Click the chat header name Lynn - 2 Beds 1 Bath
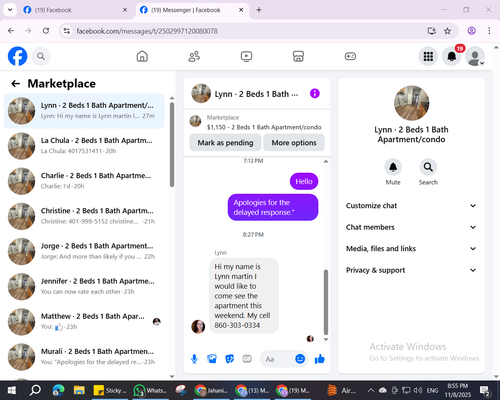500x400 pixels. pyautogui.click(x=256, y=94)
